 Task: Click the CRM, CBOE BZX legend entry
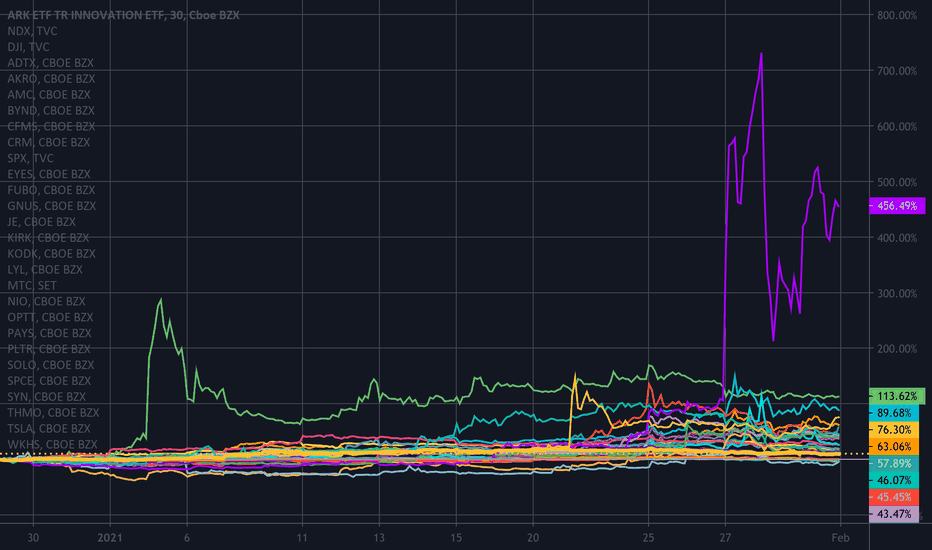[x=49, y=142]
